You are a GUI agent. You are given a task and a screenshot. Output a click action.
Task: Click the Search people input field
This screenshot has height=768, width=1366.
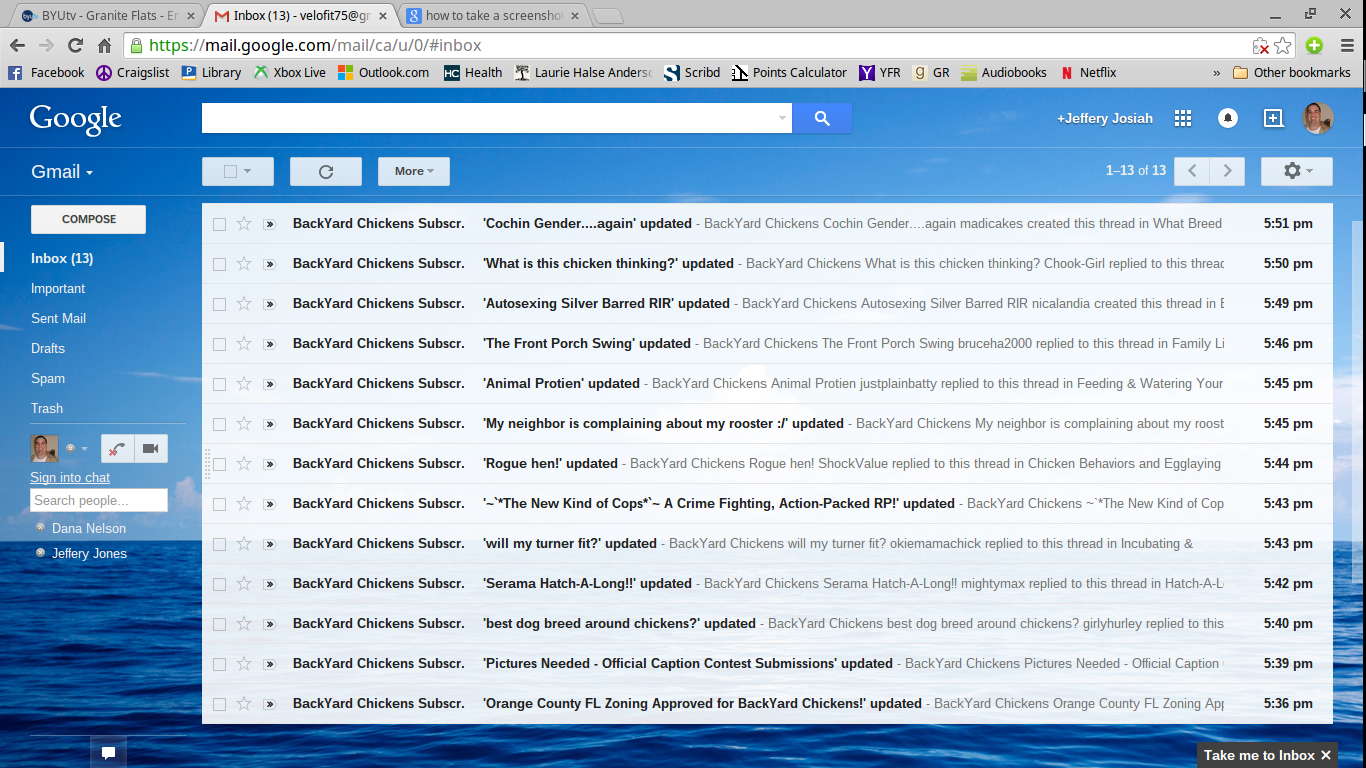[x=99, y=500]
